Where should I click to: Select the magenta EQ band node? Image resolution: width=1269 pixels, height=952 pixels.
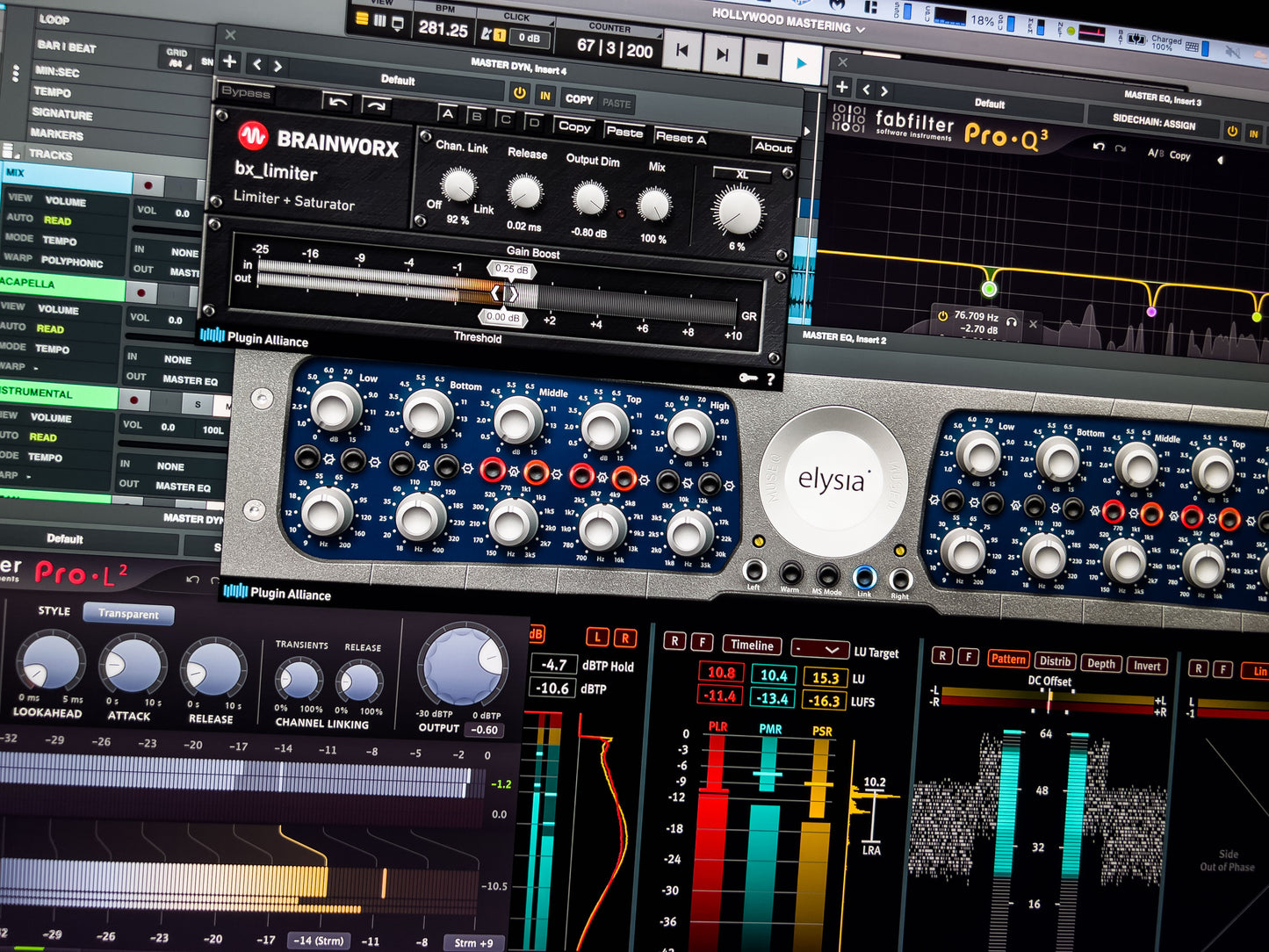pyautogui.click(x=1151, y=312)
